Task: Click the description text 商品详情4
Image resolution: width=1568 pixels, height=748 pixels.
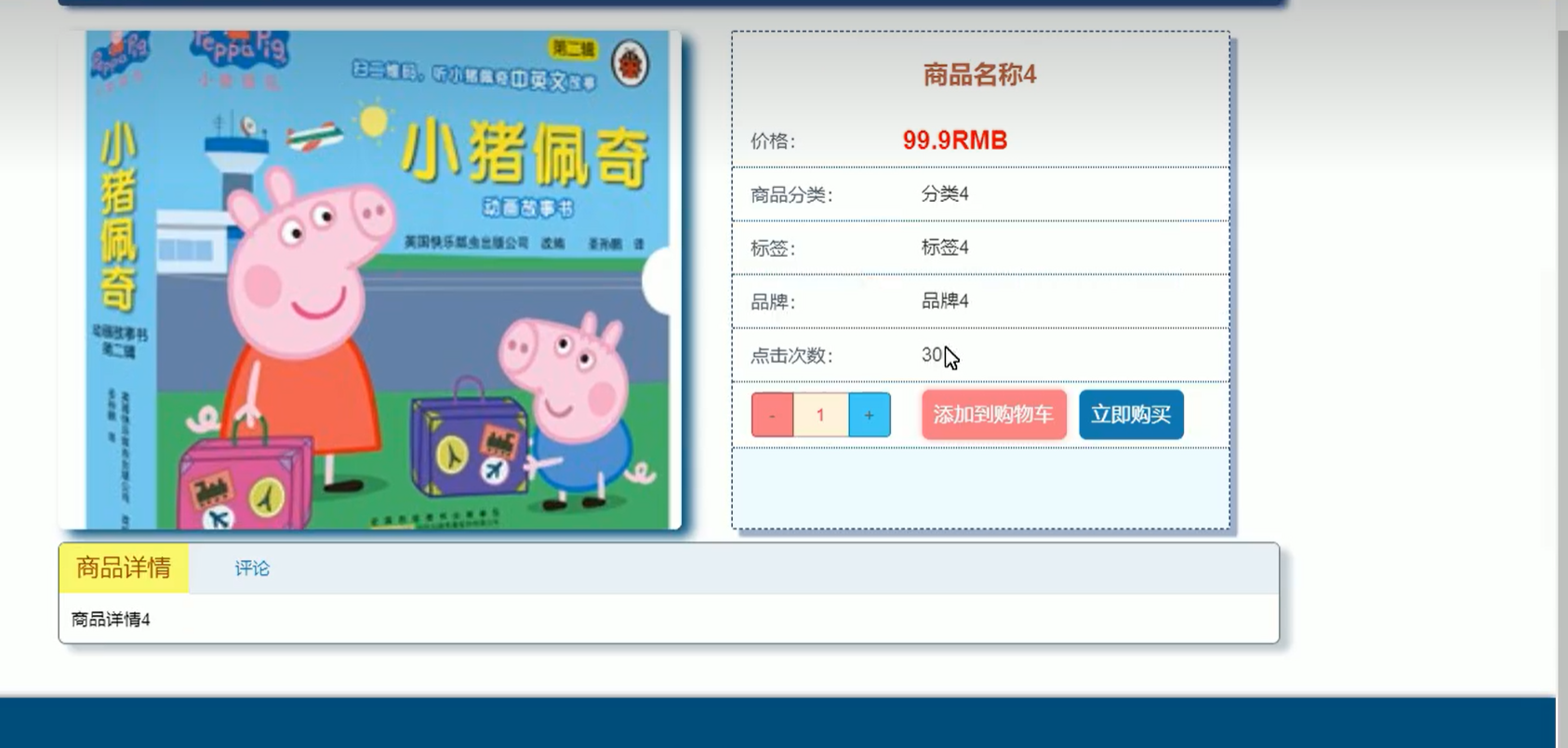Action: pos(111,620)
